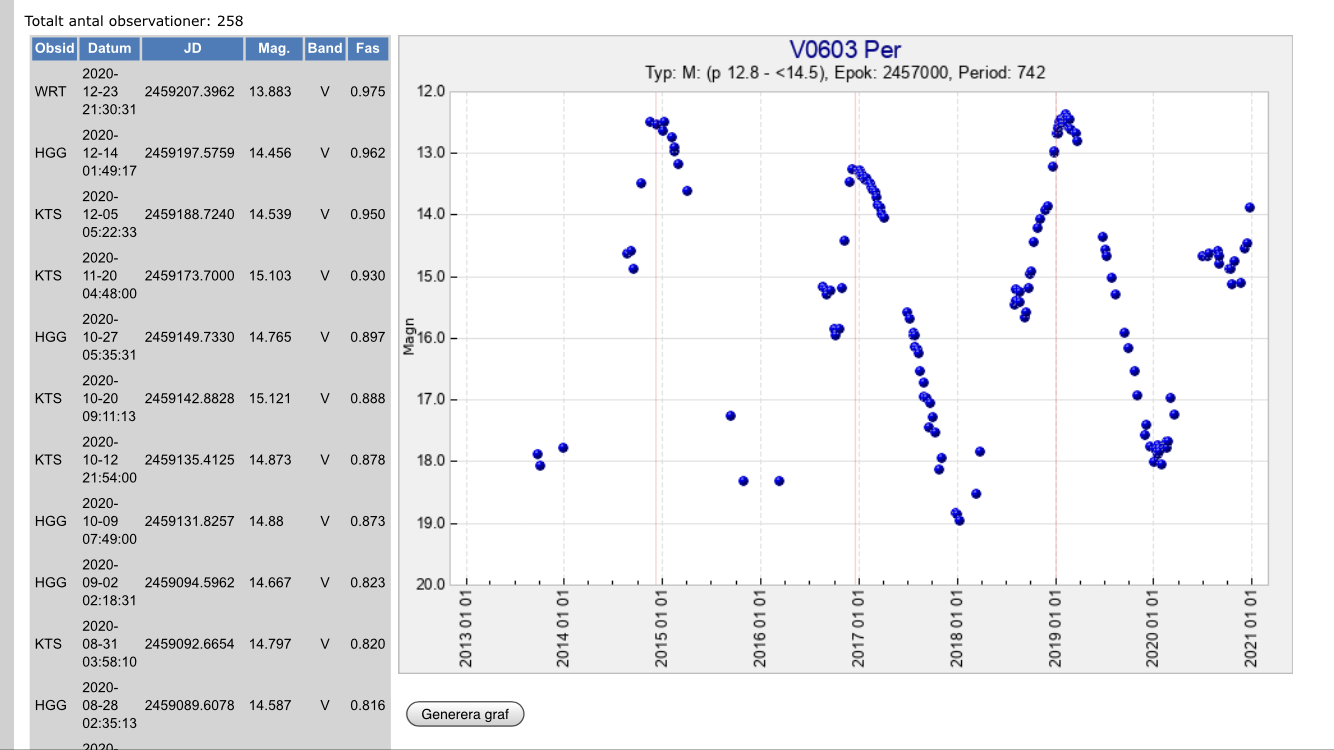Click the phase value 0.816

coord(367,705)
